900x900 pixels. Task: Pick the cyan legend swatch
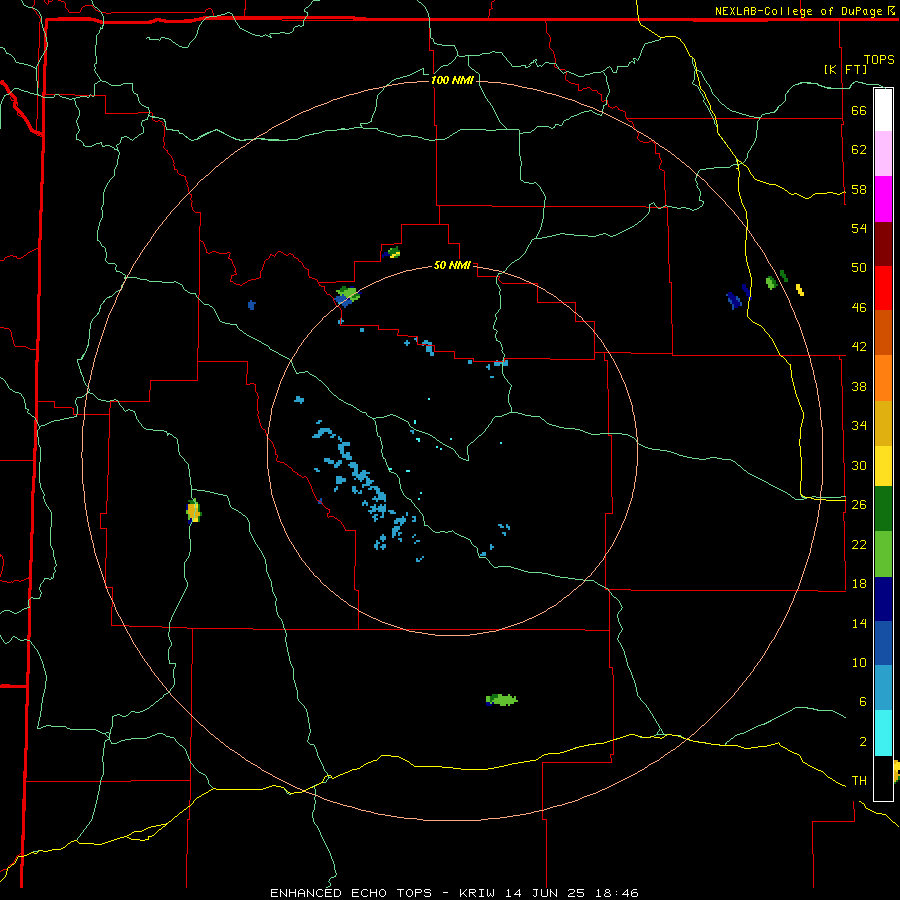(883, 733)
